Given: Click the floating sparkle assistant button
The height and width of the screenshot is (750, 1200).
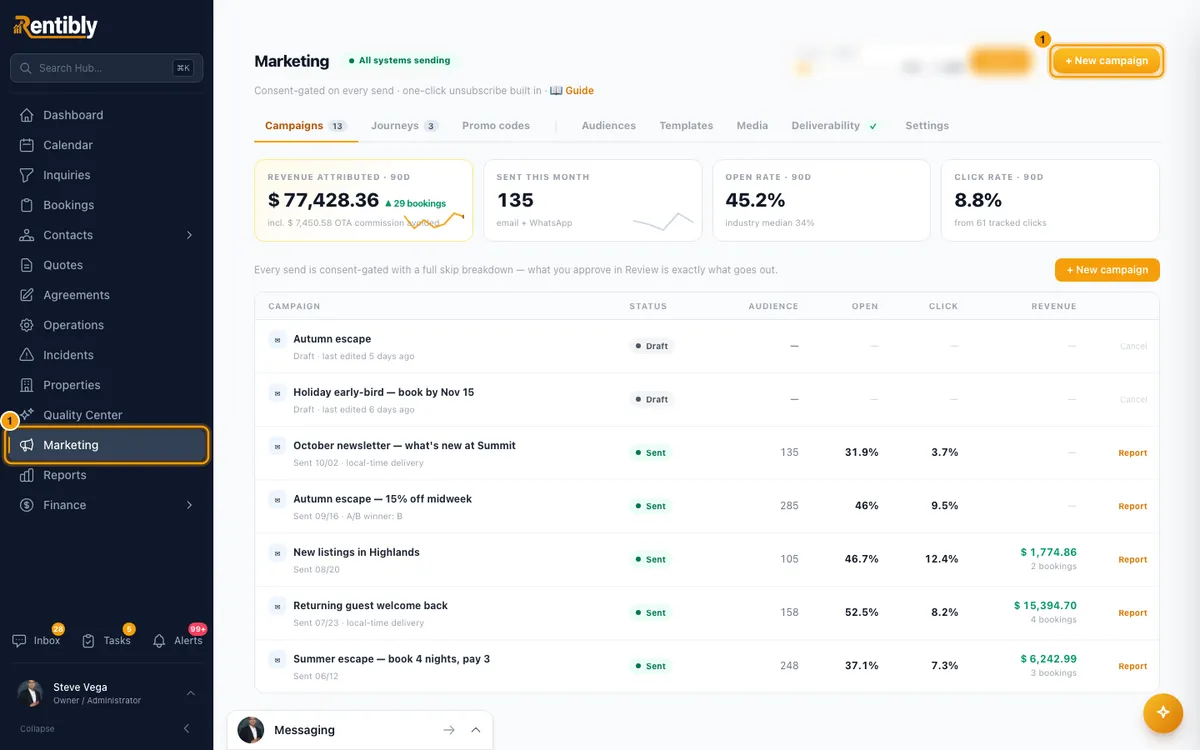Looking at the screenshot, I should pos(1163,712).
